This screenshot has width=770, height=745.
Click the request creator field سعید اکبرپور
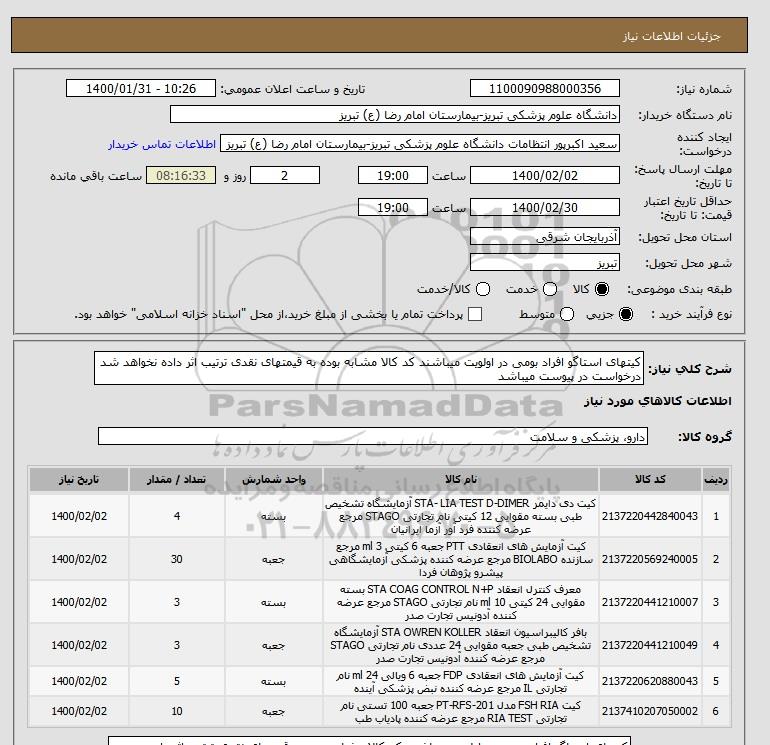tap(420, 144)
